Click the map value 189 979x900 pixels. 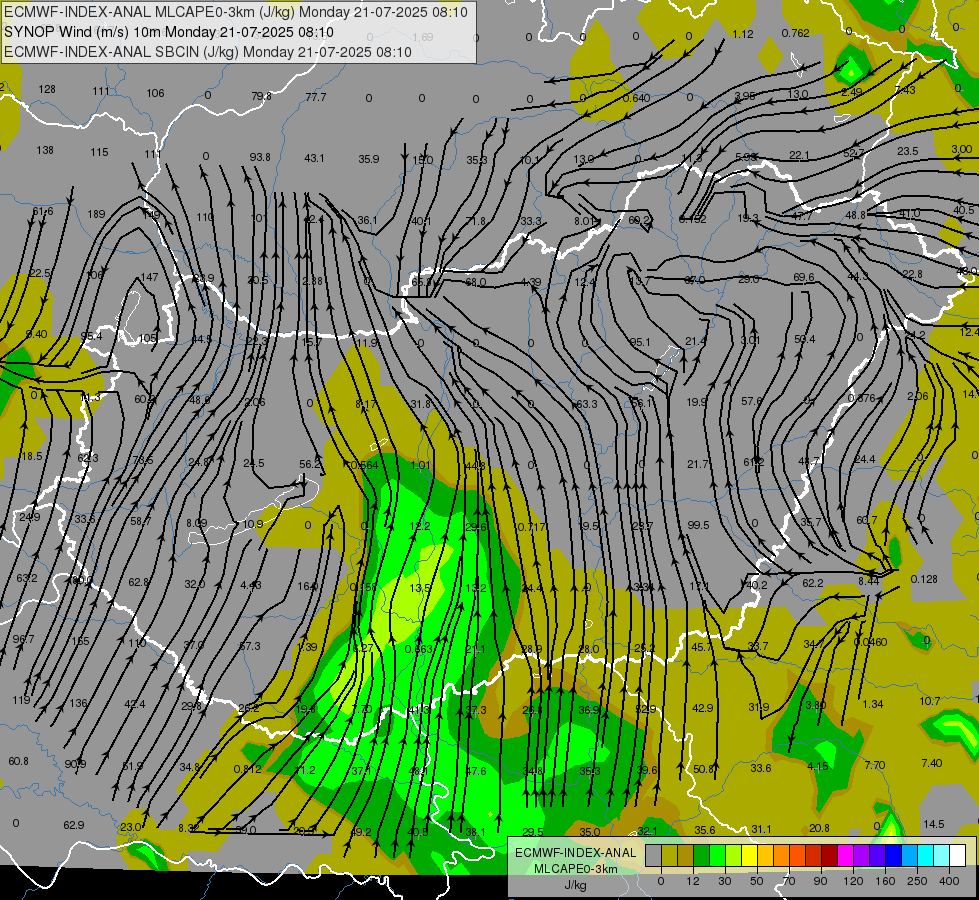[x=96, y=214]
